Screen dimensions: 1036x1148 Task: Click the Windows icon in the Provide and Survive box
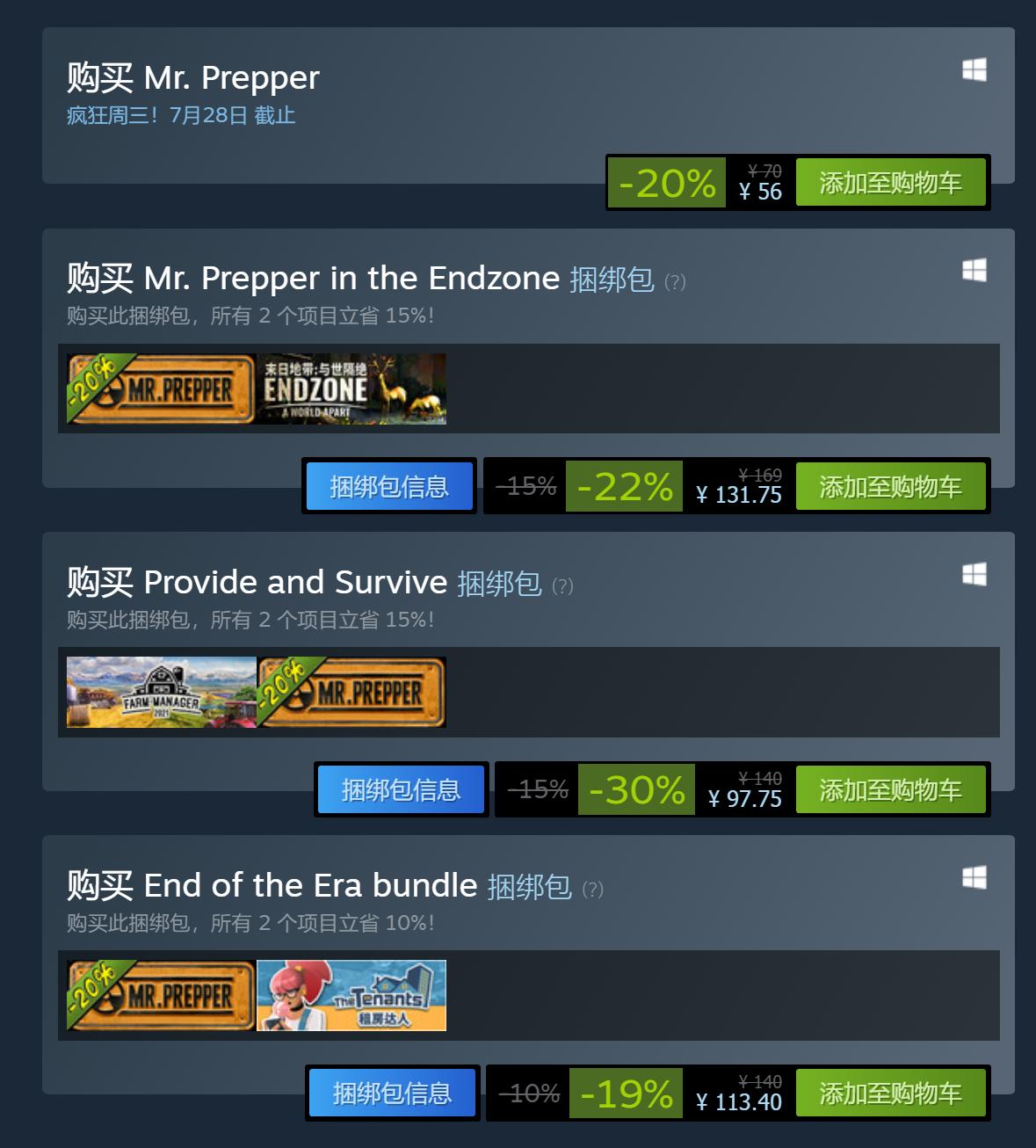tap(974, 574)
